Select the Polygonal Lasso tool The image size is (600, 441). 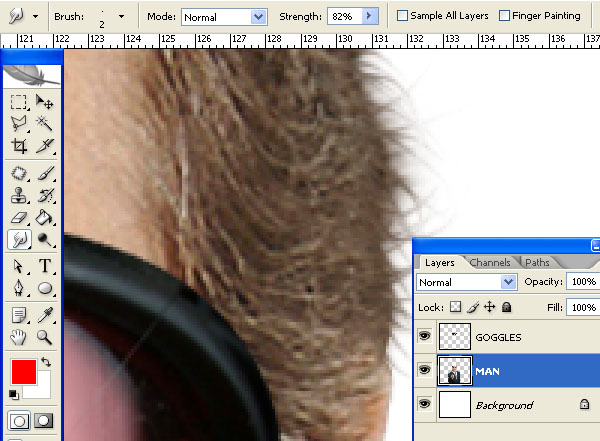coord(18,124)
